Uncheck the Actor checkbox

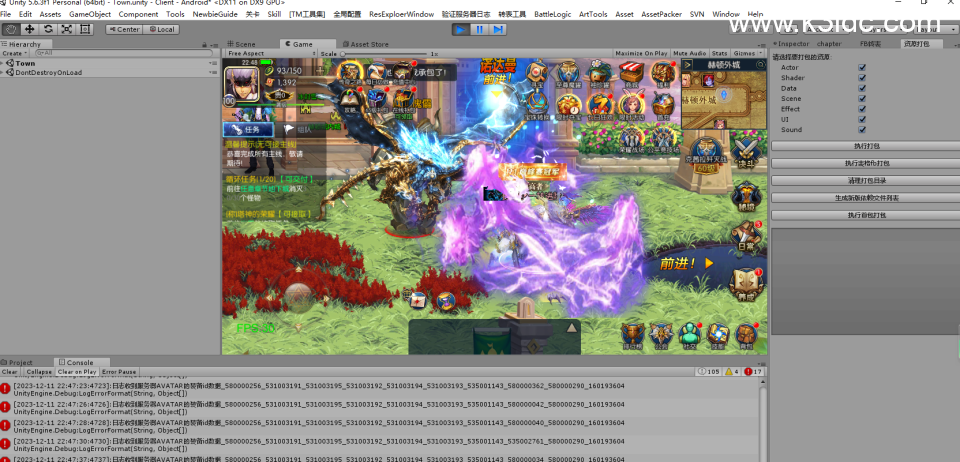862,67
